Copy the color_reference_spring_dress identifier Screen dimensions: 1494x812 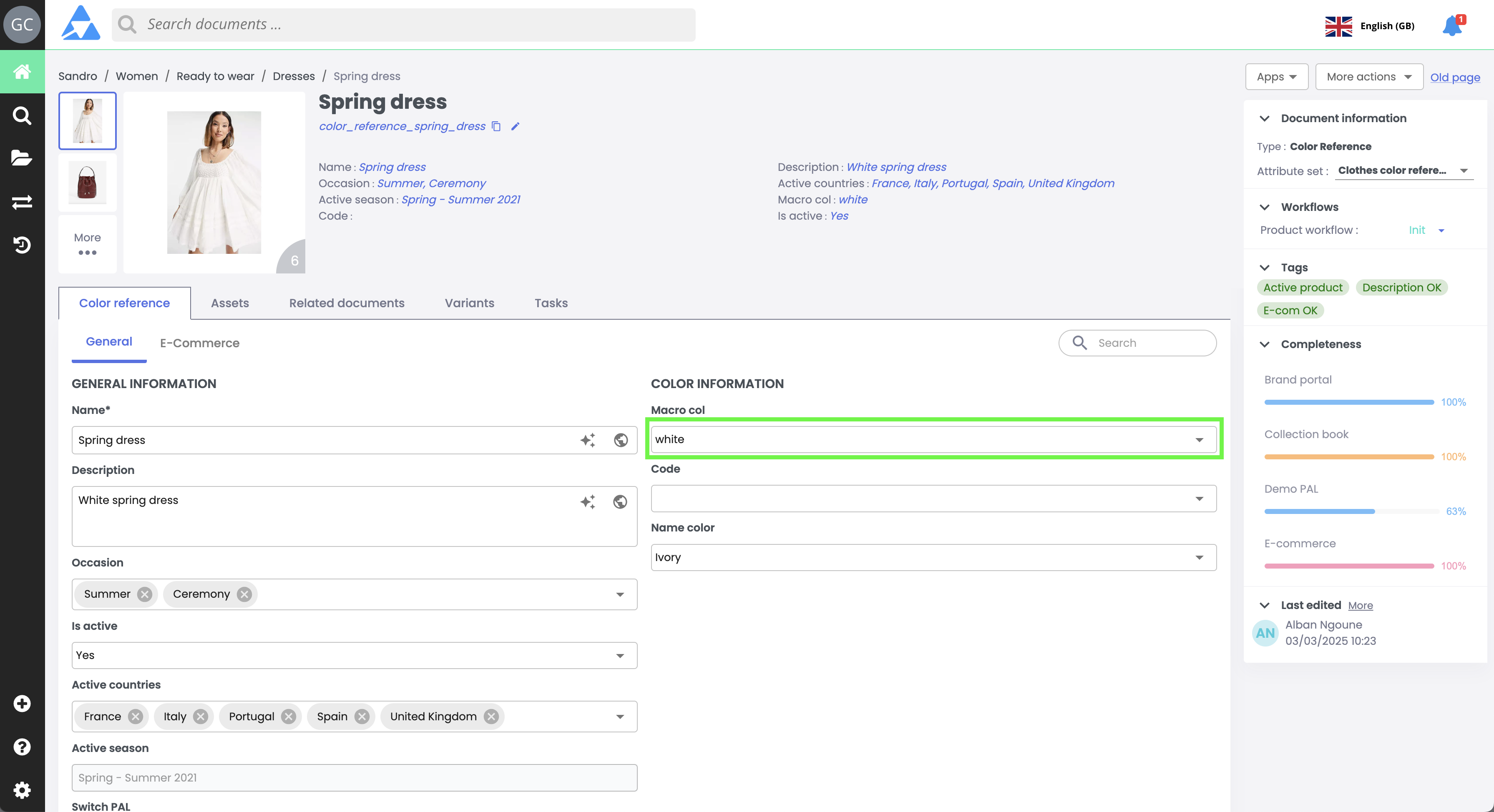(496, 126)
